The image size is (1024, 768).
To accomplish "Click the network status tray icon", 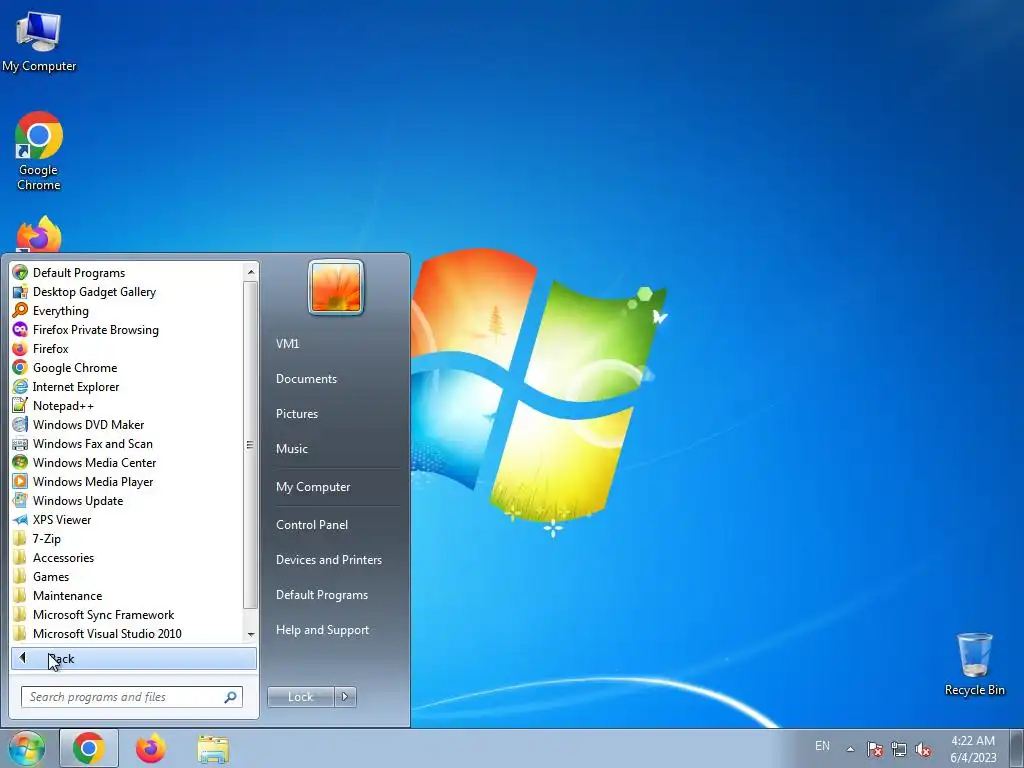I will 899,749.
